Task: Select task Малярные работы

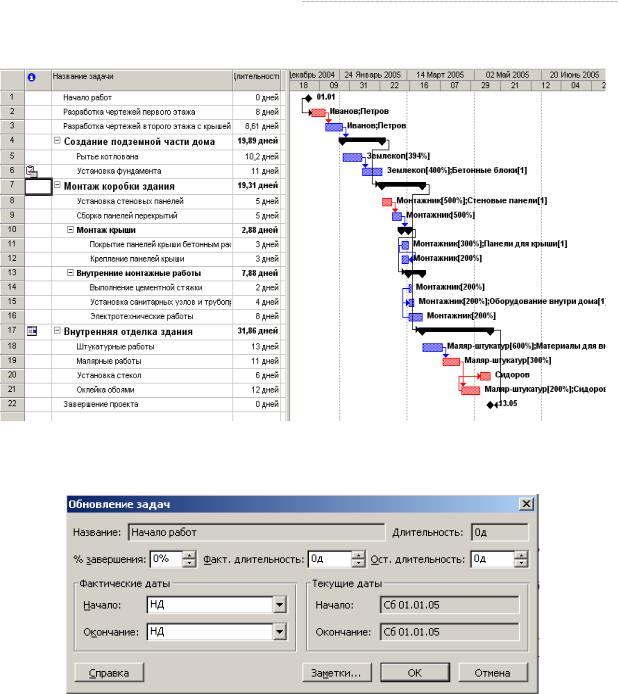Action: pos(108,361)
